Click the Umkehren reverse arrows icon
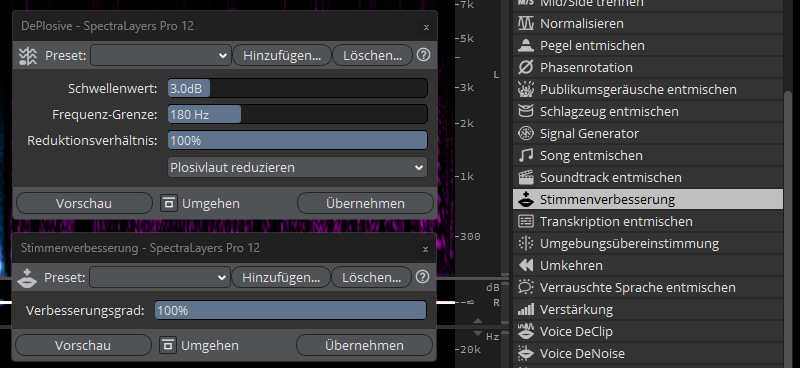This screenshot has width=800, height=368. pos(526,265)
